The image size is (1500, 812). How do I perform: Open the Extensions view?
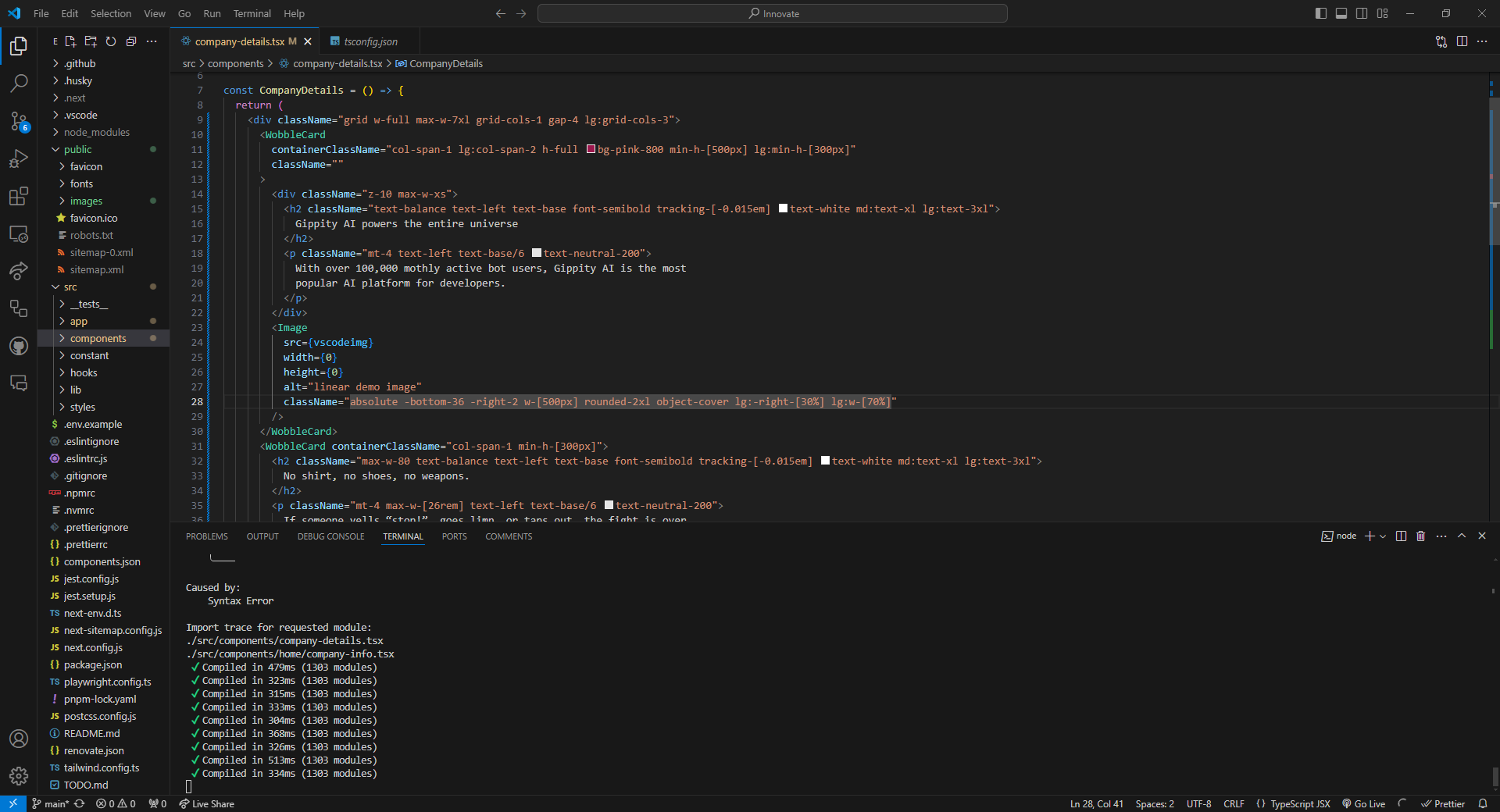[x=19, y=196]
